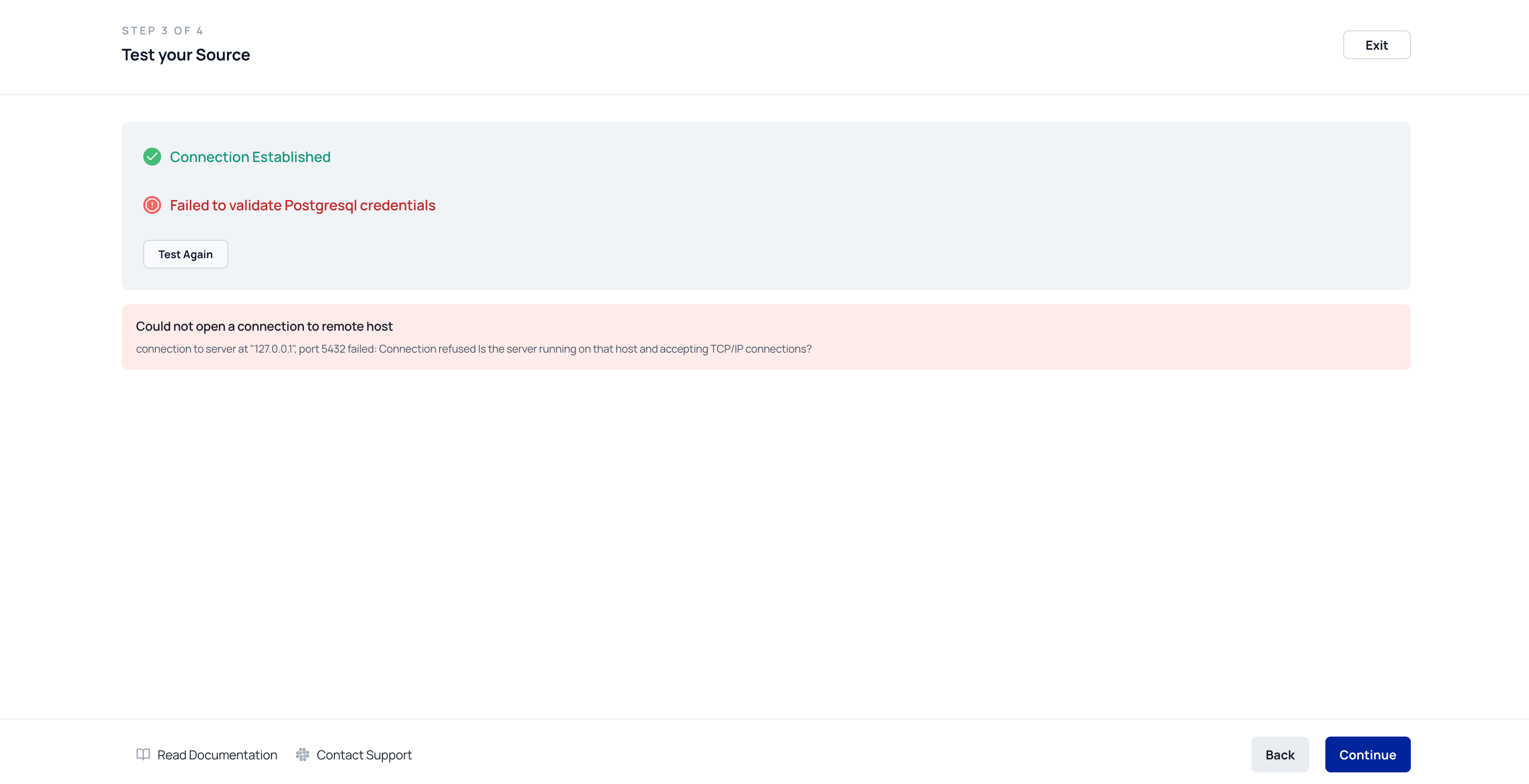Click the Could not open a connection heading
The width and height of the screenshot is (1529, 784).
(264, 326)
